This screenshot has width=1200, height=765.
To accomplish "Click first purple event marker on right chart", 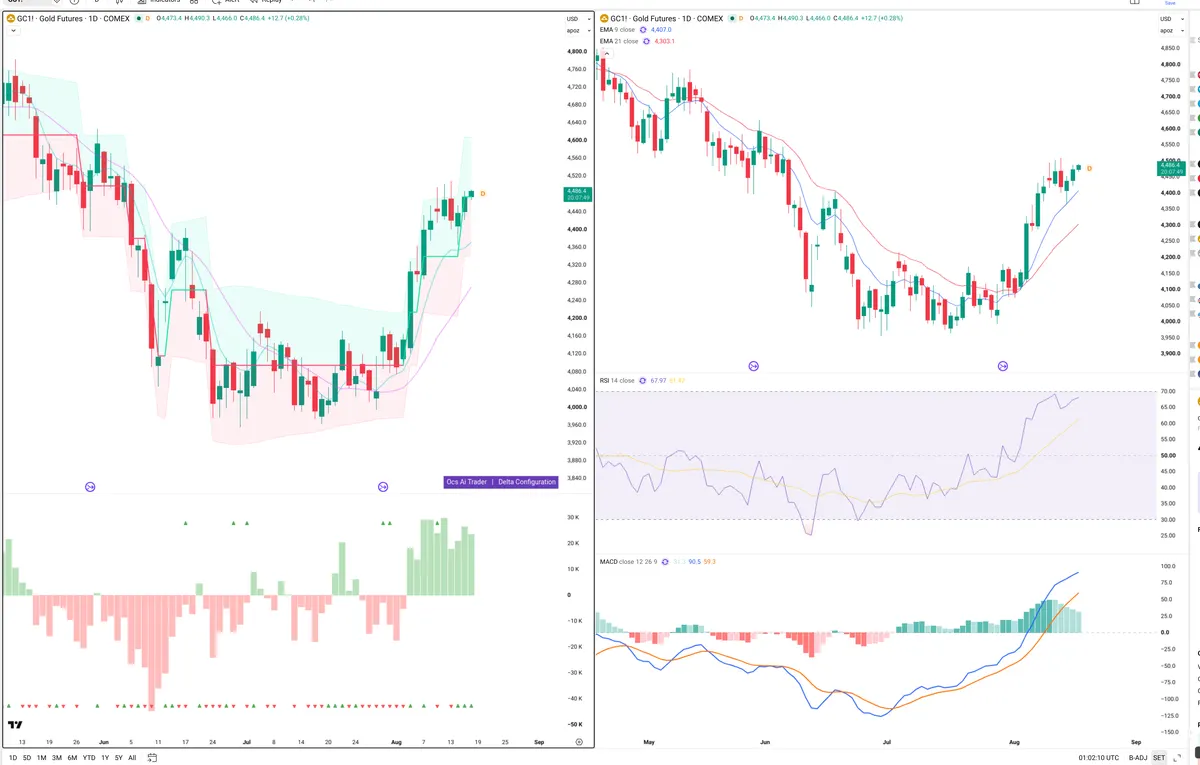I will pos(753,367).
